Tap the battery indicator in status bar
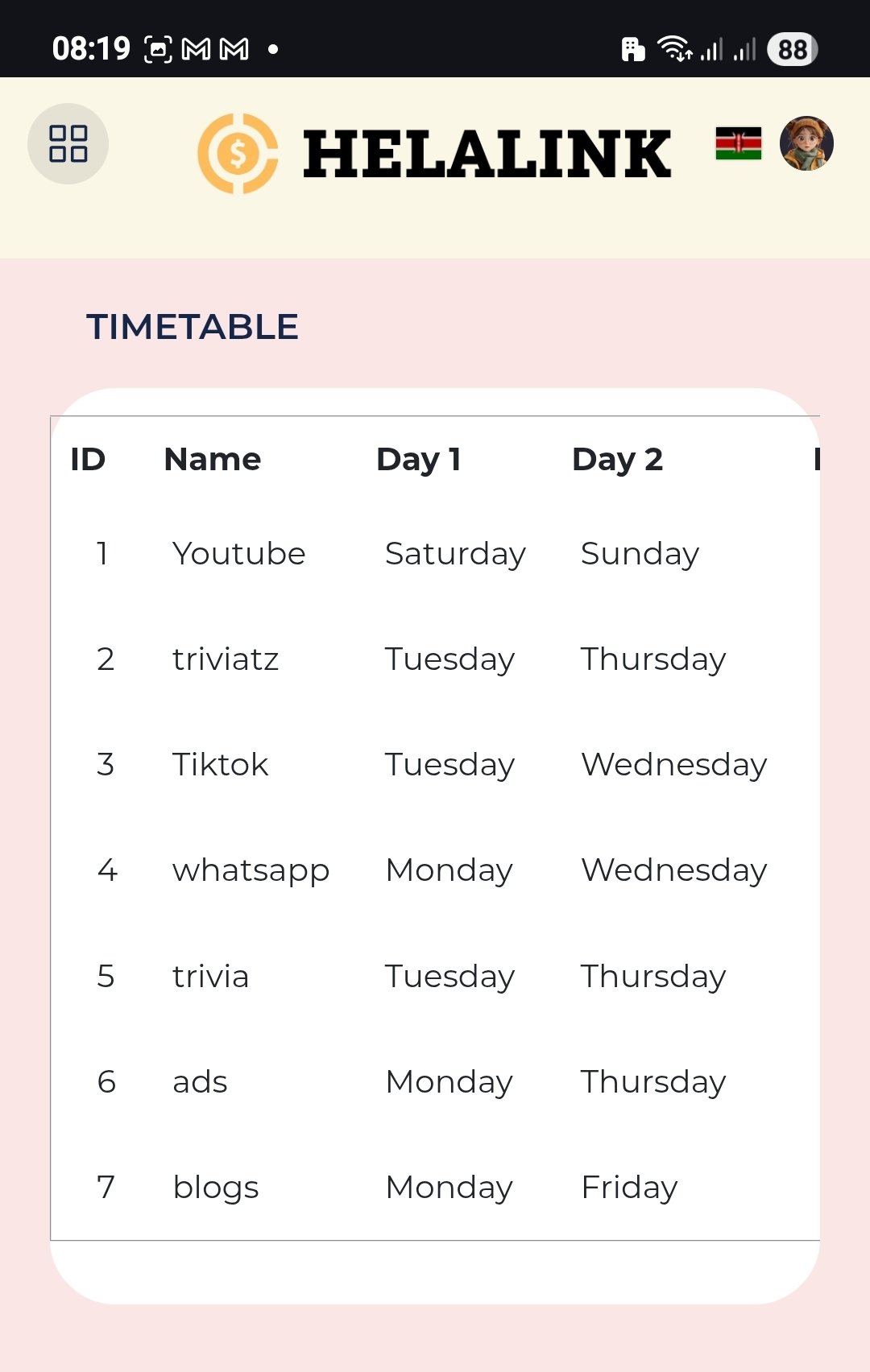 [x=793, y=49]
